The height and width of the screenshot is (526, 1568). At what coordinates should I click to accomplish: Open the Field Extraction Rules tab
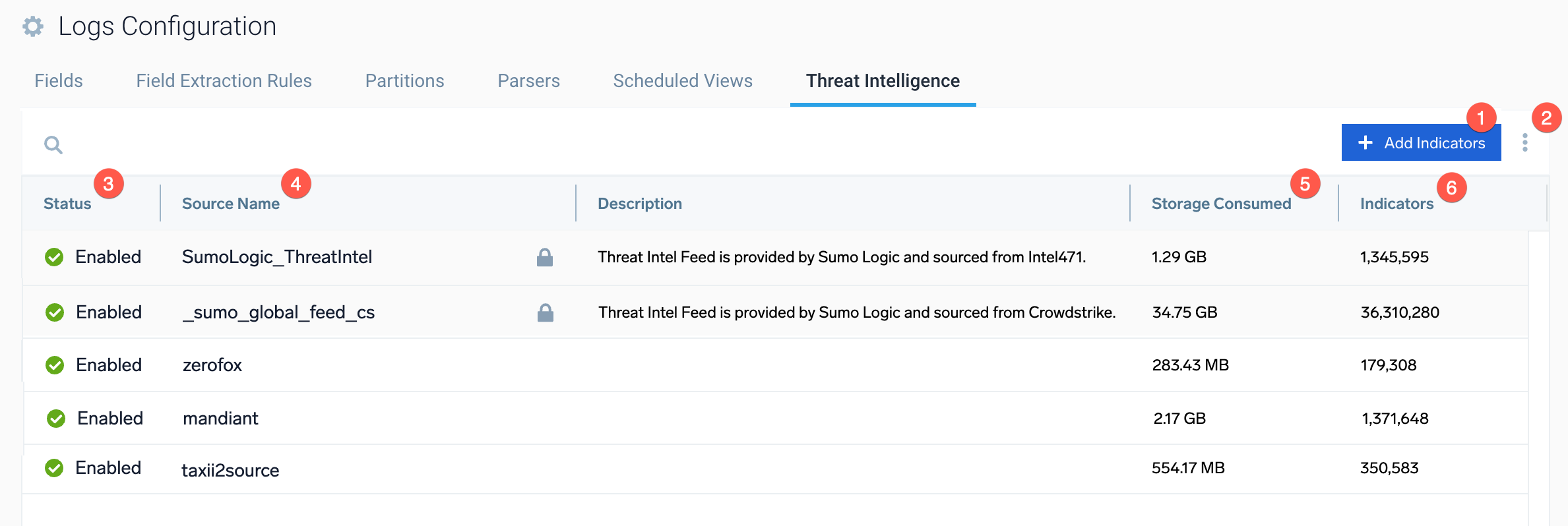click(x=224, y=81)
